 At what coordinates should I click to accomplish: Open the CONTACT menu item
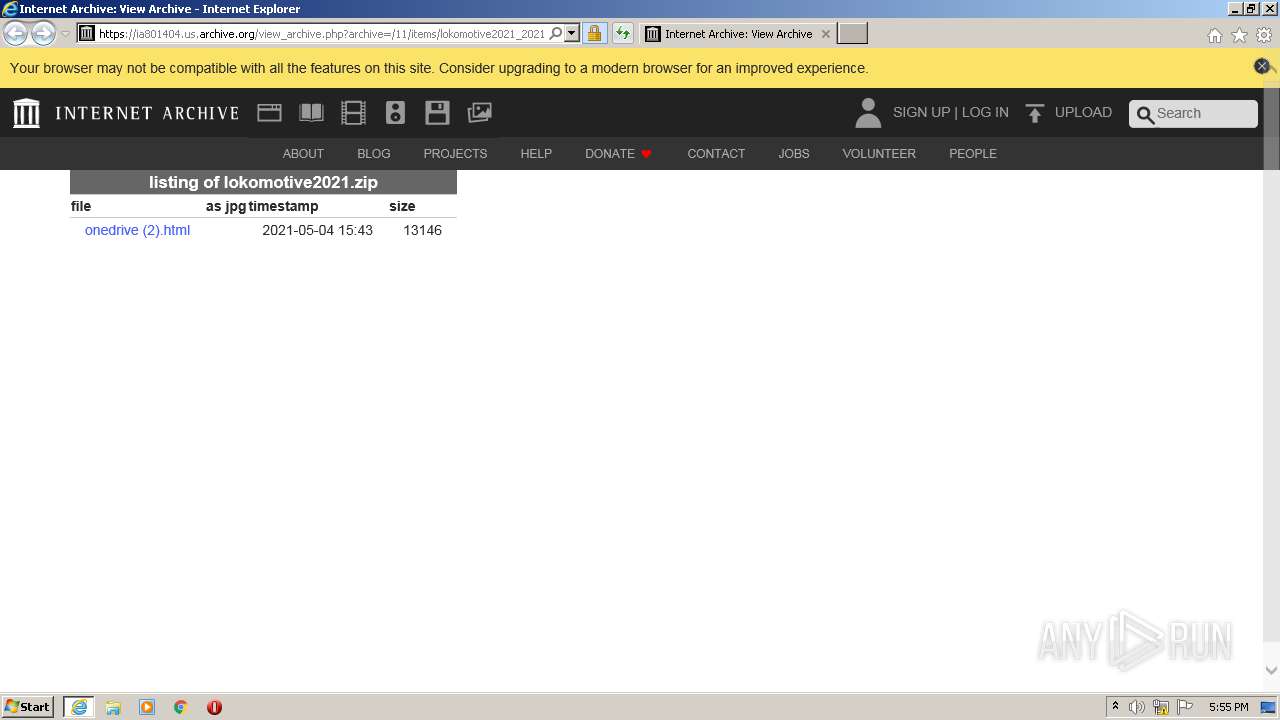coord(716,153)
